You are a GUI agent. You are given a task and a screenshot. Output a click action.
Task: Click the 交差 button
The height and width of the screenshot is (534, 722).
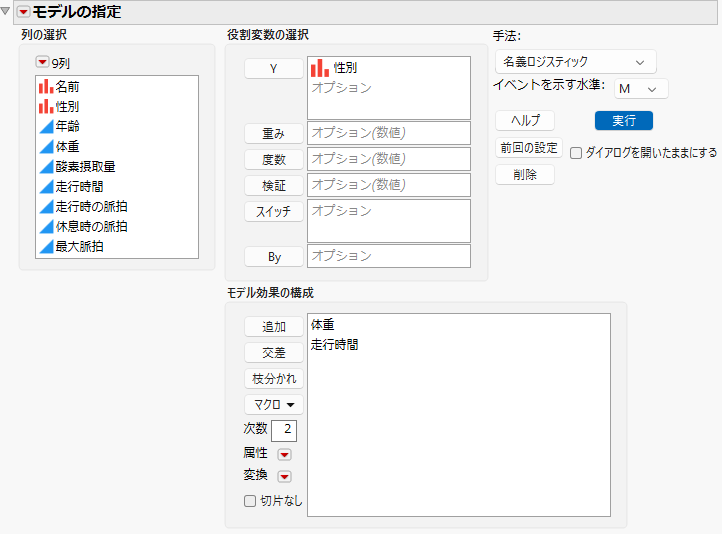click(x=274, y=353)
